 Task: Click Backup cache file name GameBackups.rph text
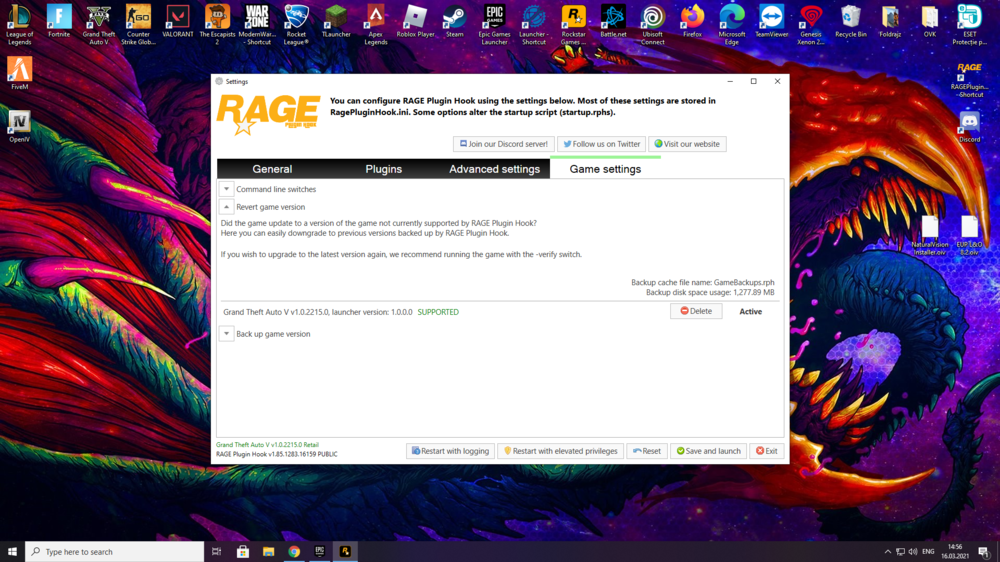703,282
